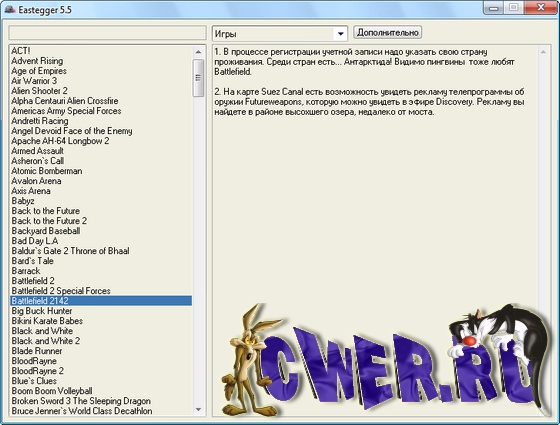Click the description pane scroll up arrow
This screenshot has width=560, height=425.
pyautogui.click(x=543, y=52)
